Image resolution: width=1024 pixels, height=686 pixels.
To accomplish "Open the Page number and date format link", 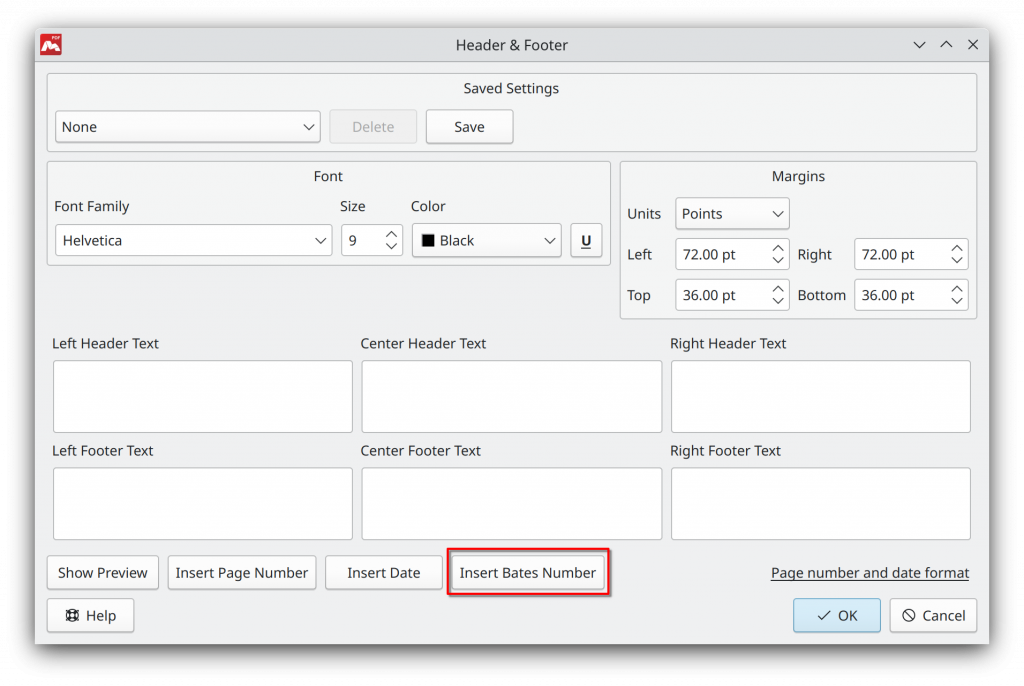I will pyautogui.click(x=869, y=573).
